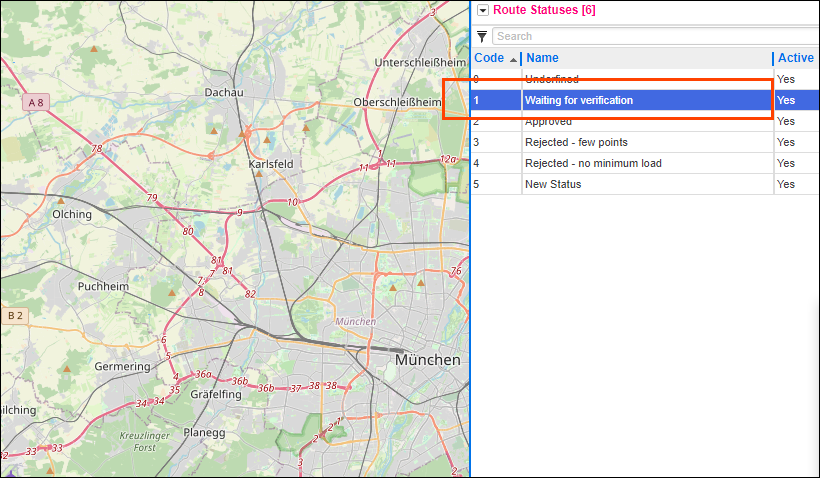Collapse the Route Statuses panel arrow
This screenshot has height=478, width=820.
click(483, 10)
